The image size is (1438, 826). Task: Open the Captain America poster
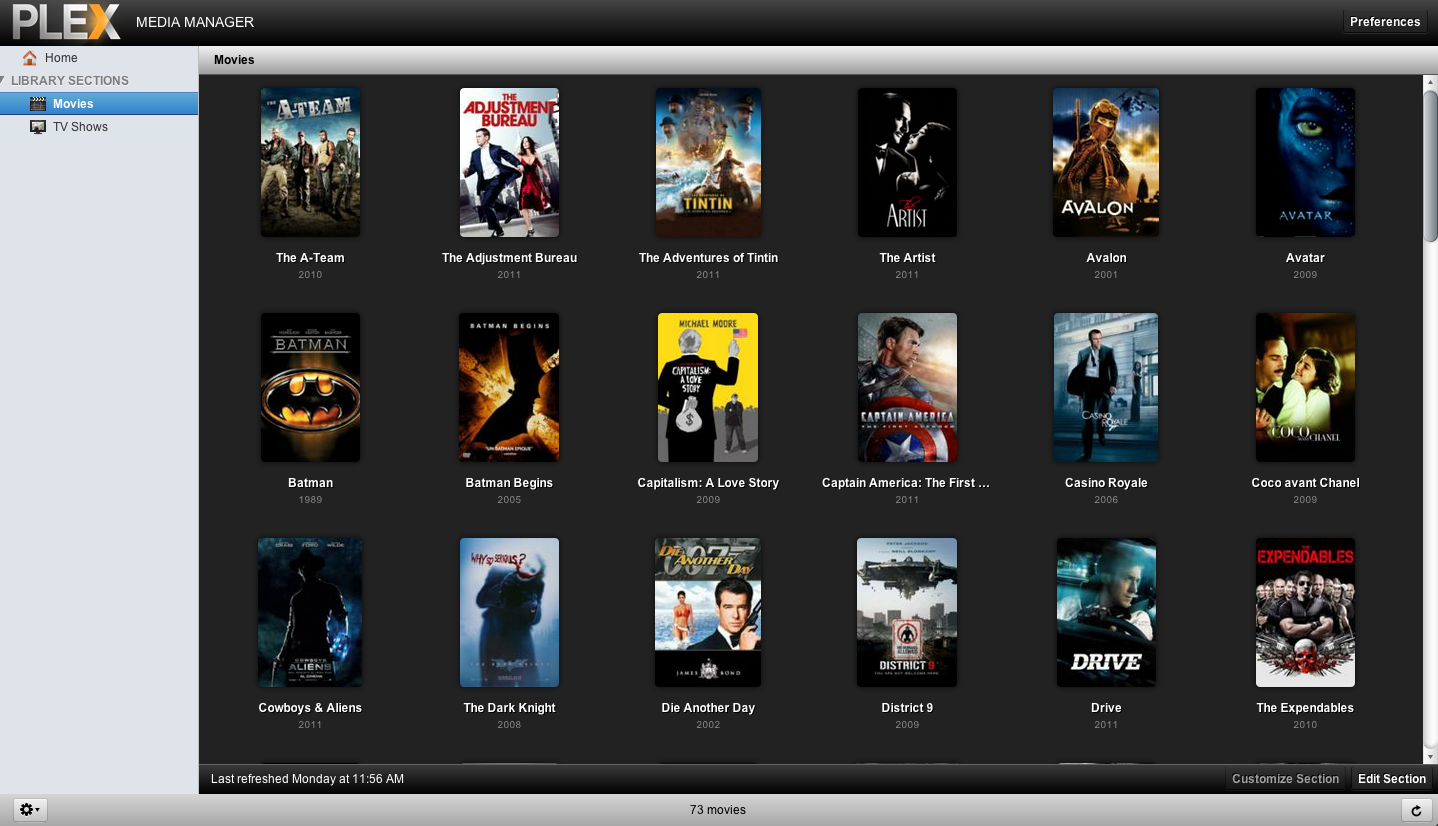[907, 387]
